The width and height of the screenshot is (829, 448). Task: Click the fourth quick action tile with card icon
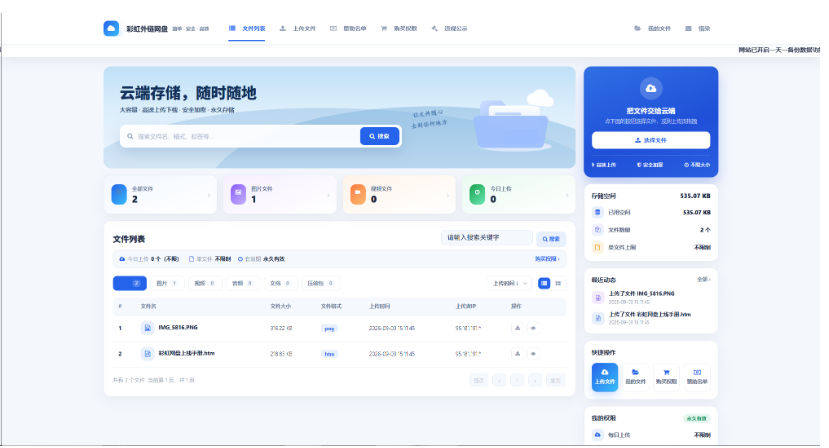click(x=697, y=377)
